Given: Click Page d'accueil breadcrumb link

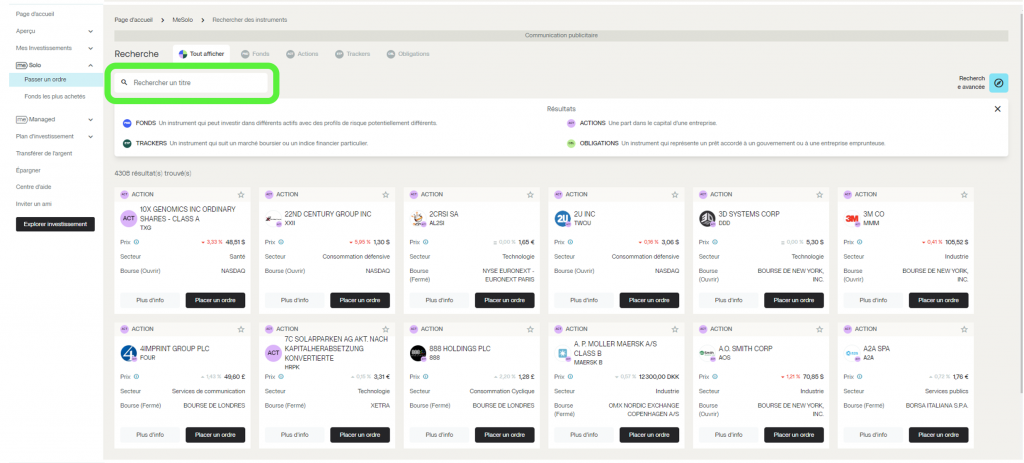Looking at the screenshot, I should pos(133,20).
